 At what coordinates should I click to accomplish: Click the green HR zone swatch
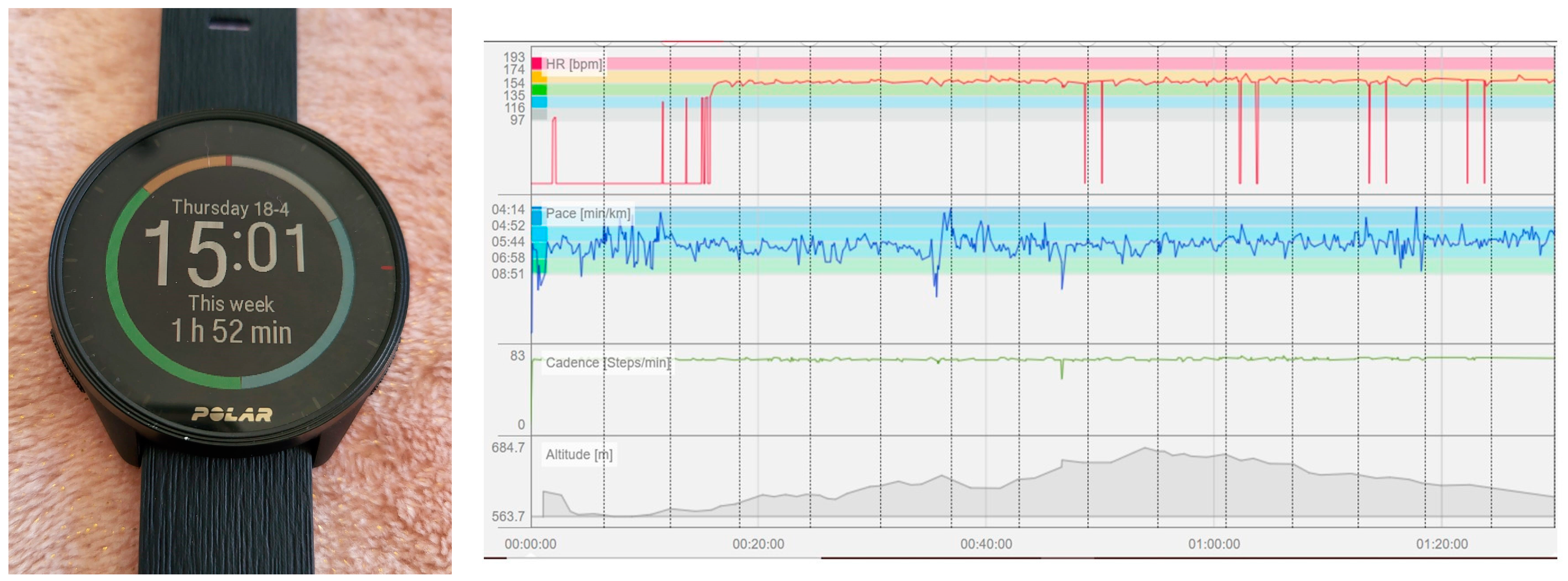point(539,89)
